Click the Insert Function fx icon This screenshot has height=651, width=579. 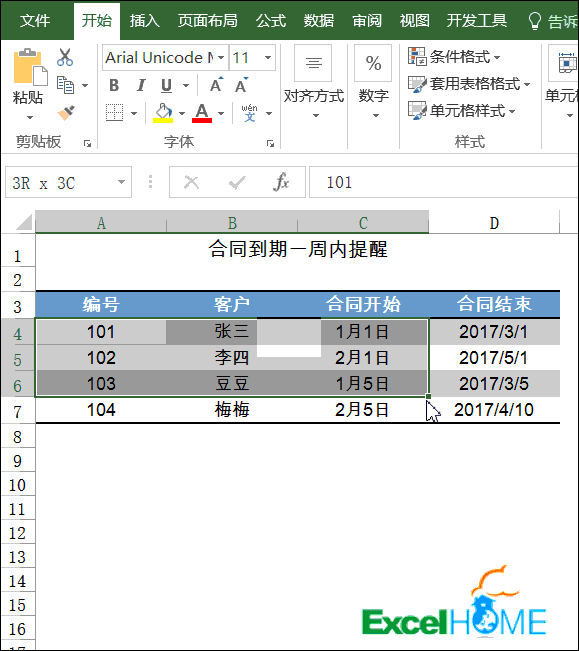(x=281, y=182)
